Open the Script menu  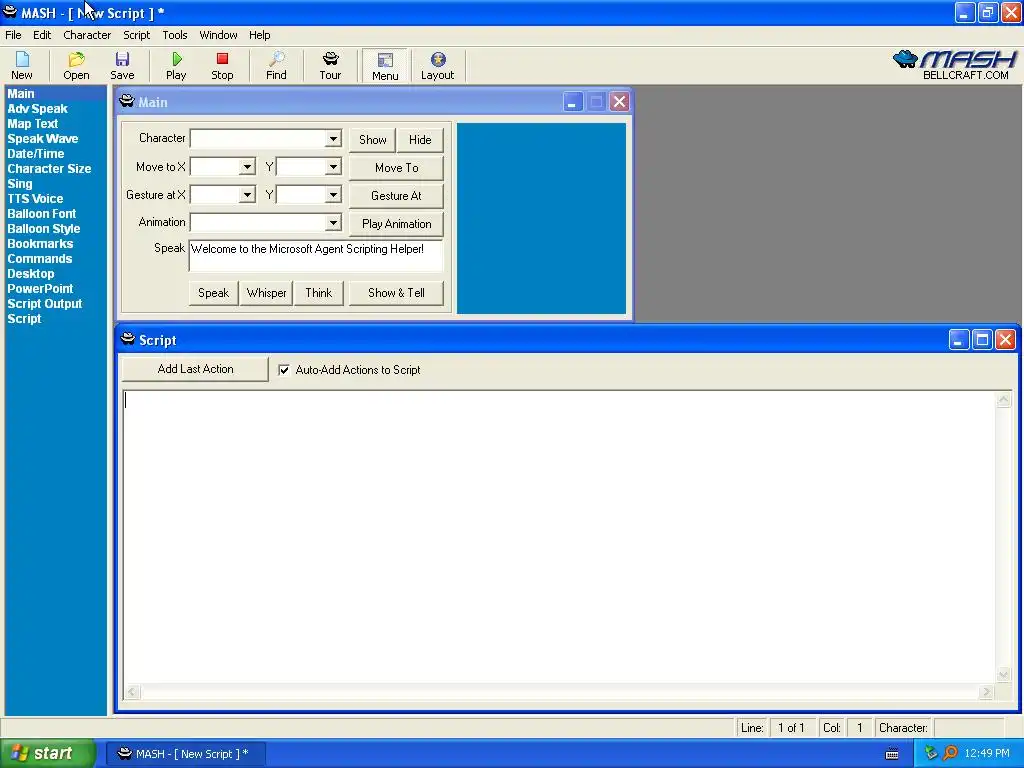[x=136, y=35]
